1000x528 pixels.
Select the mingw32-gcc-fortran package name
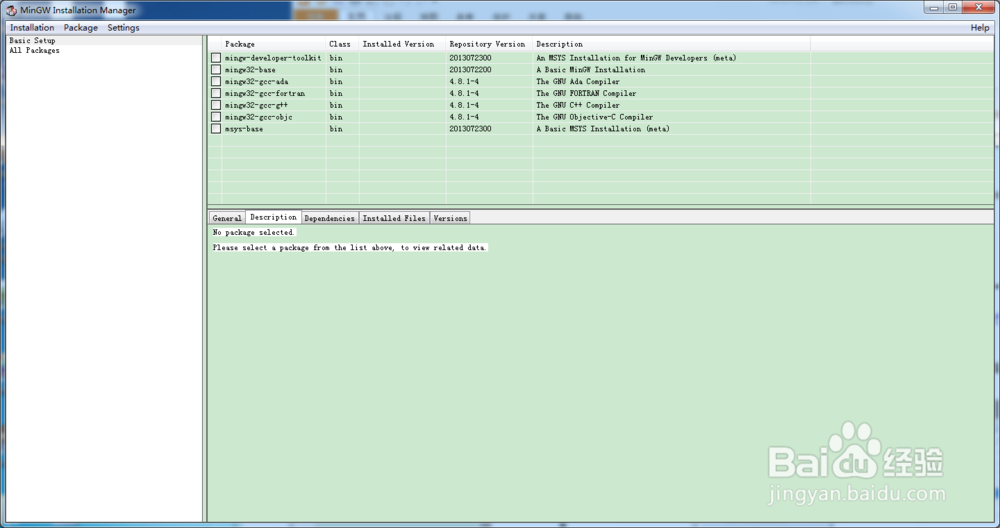pyautogui.click(x=265, y=93)
